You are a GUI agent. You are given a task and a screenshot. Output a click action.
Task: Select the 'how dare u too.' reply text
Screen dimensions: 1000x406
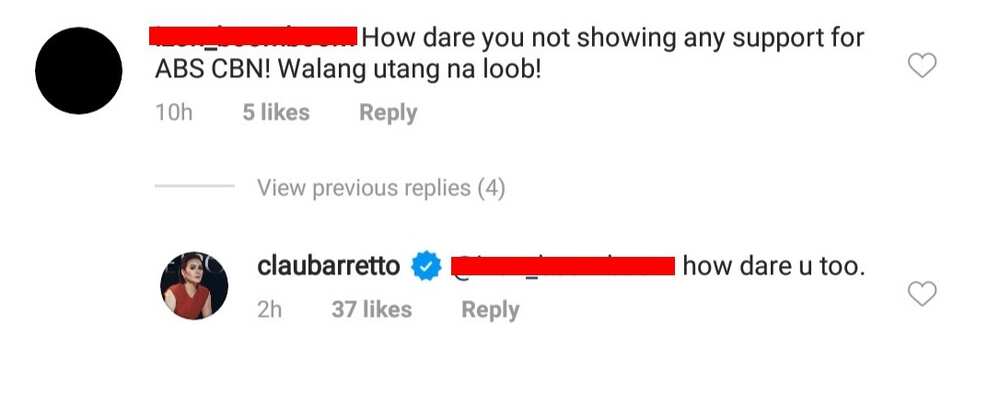click(x=774, y=266)
